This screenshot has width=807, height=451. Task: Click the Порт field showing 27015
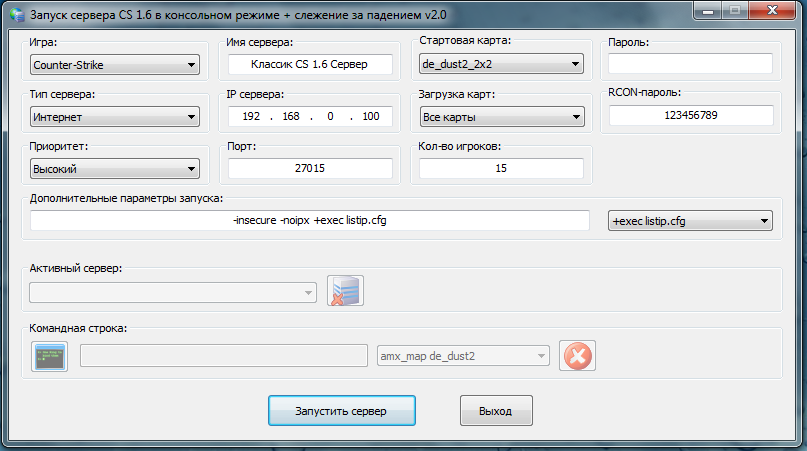coord(309,169)
